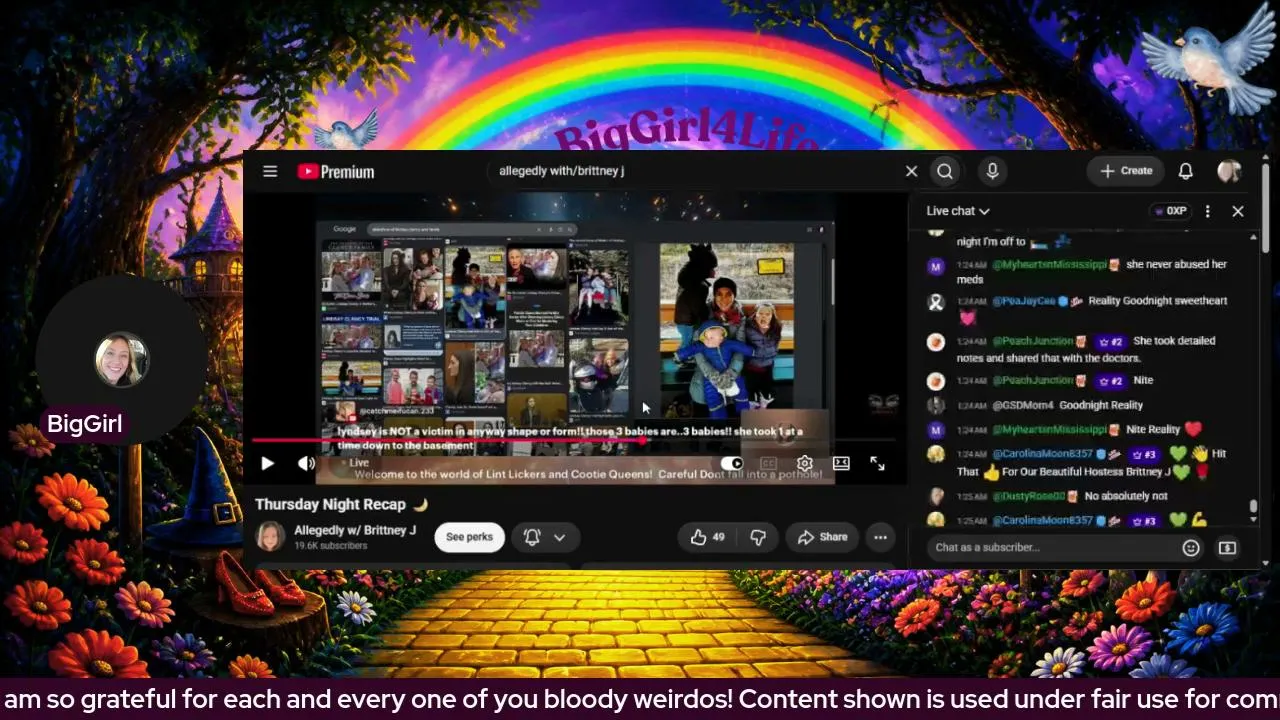The image size is (1280, 720).
Task: Open the Create menu button
Action: (1126, 171)
